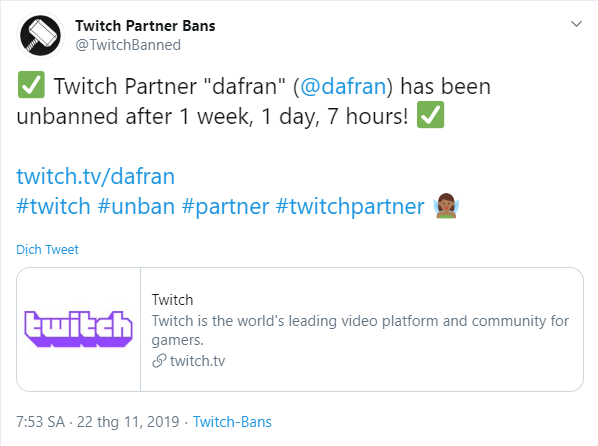Image resolution: width=598 pixels, height=446 pixels.
Task: Click the Dịch Tweet translate link
Action: [x=47, y=250]
